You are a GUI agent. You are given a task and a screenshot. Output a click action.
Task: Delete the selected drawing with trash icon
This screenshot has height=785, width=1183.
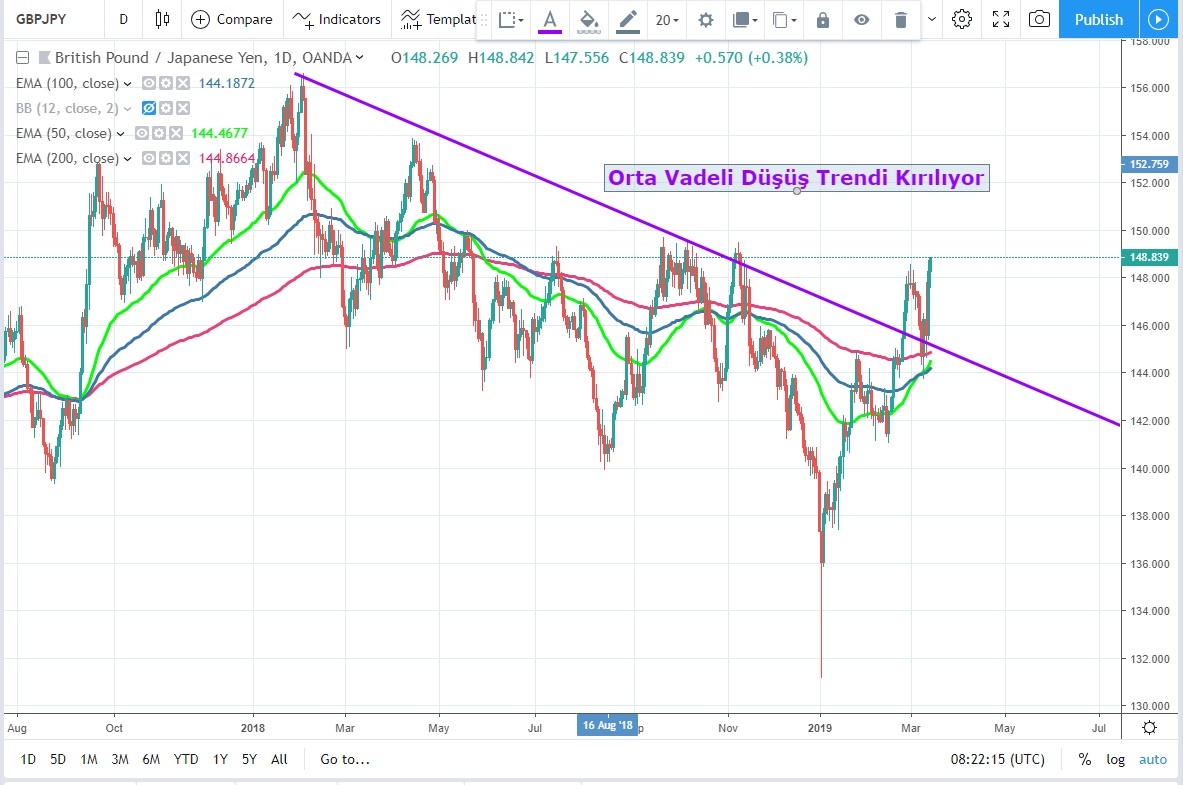click(x=900, y=20)
